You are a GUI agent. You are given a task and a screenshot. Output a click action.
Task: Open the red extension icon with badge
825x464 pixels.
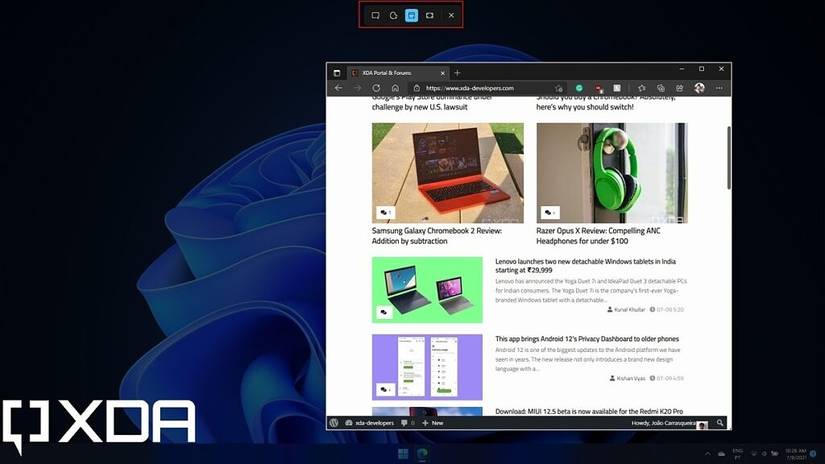click(598, 88)
